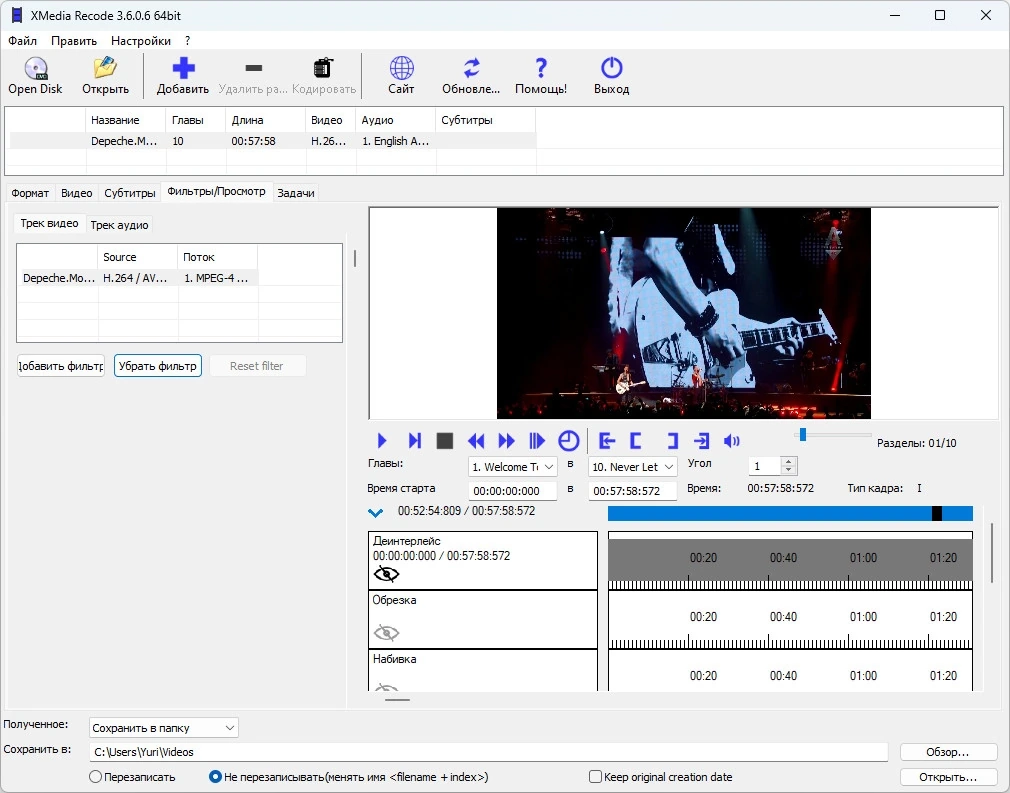Click the Удалить minus icon
The height and width of the screenshot is (793, 1010).
(x=254, y=68)
